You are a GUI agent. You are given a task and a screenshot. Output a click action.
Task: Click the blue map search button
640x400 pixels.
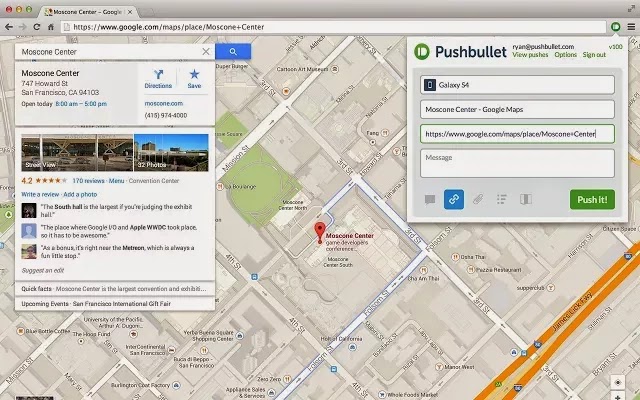[233, 52]
